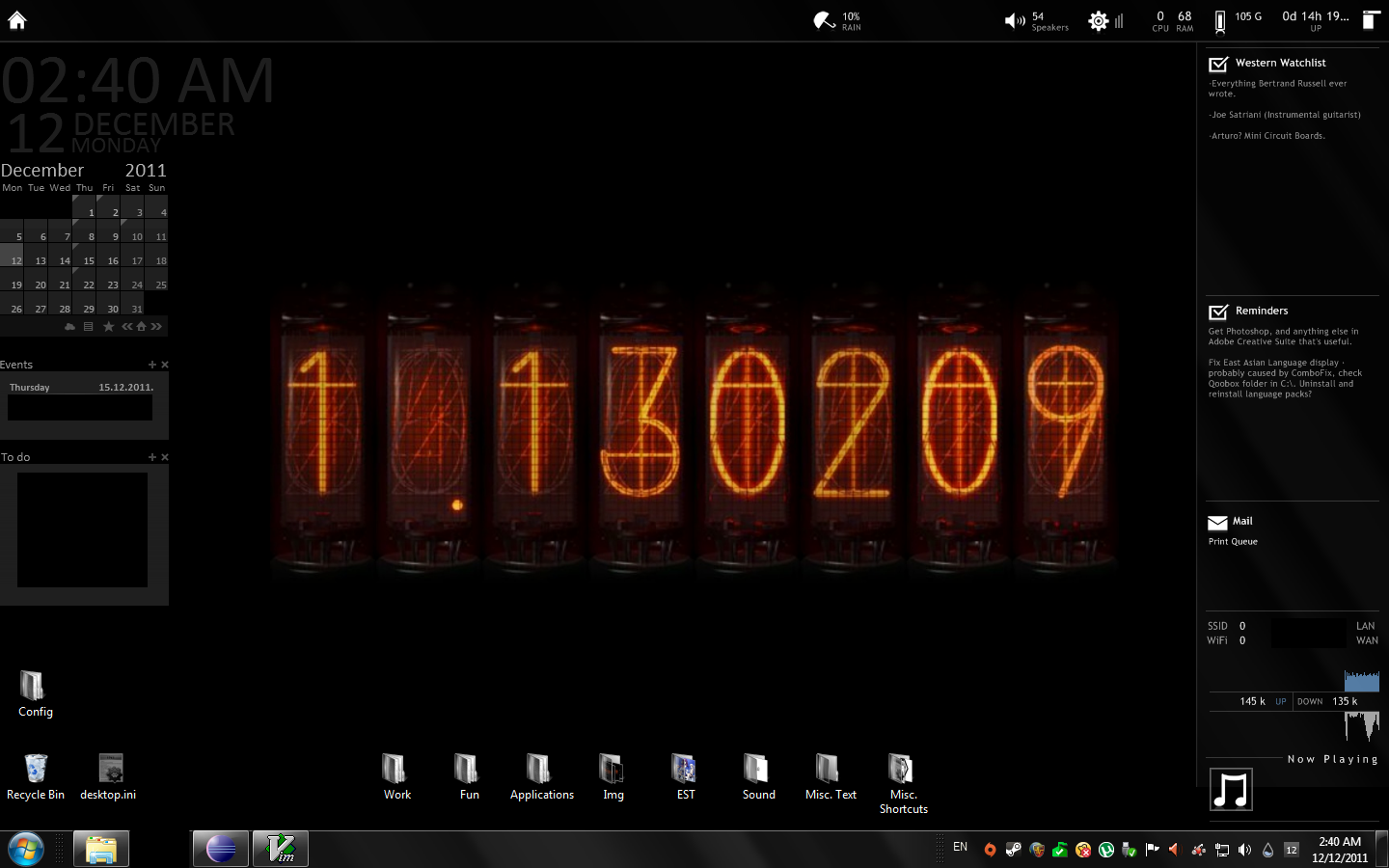Click the Speakers volume icon in top bar
1389x868 pixels.
(1015, 20)
